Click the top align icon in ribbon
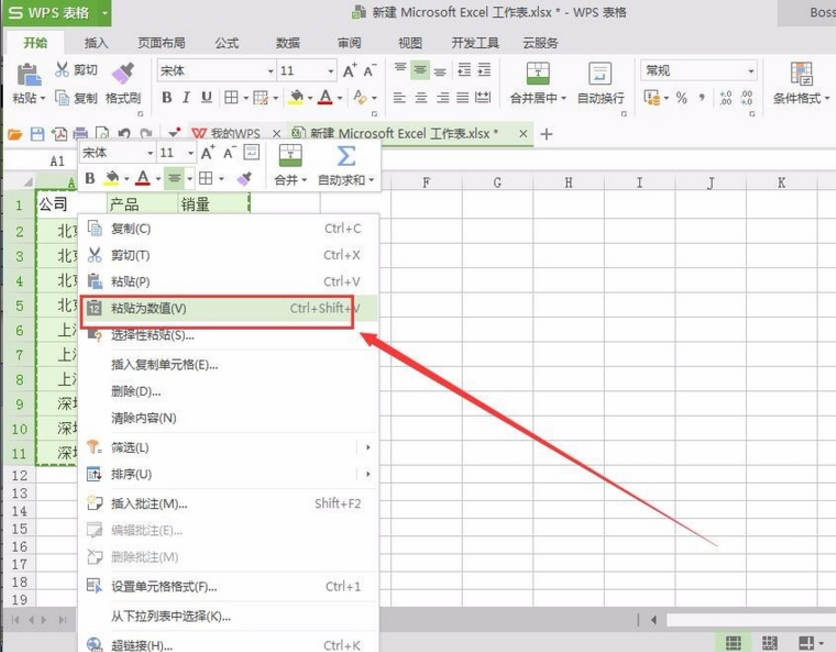 [x=400, y=70]
